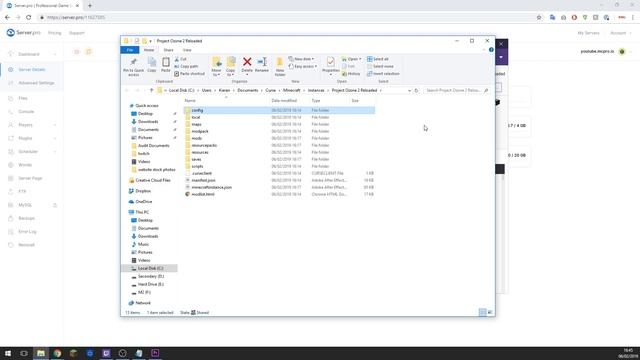Click Documents in the address breadcrumb
The height and width of the screenshot is (360, 640).
pyautogui.click(x=248, y=90)
